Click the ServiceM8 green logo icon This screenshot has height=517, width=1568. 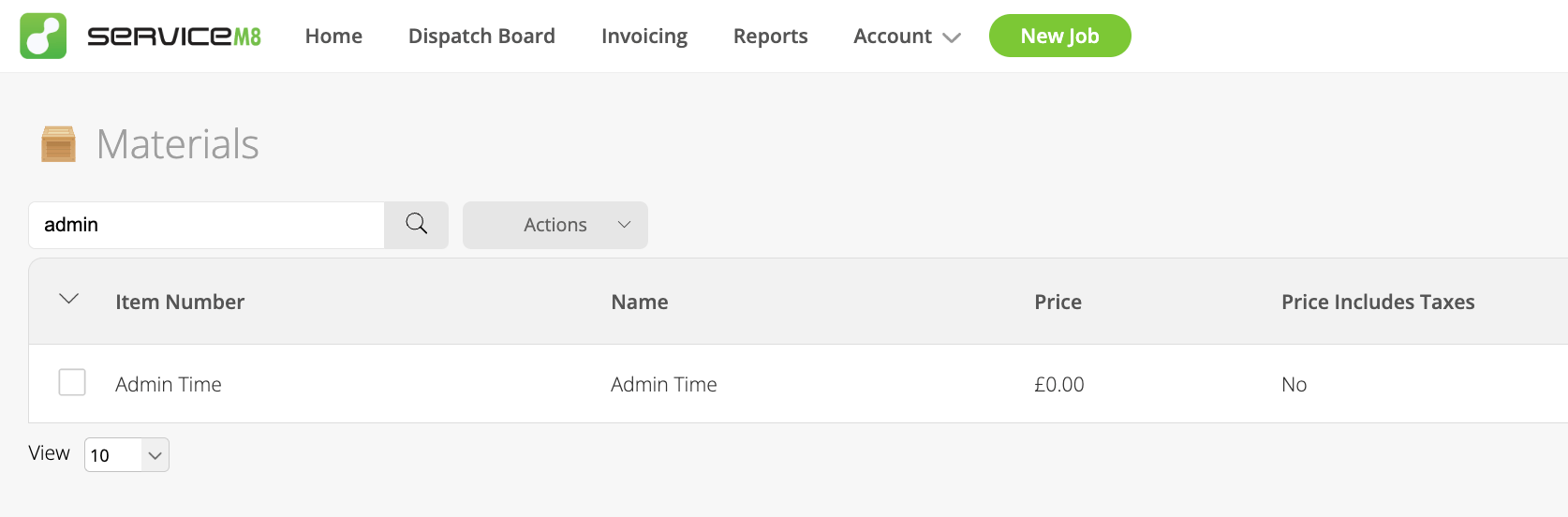pos(43,37)
